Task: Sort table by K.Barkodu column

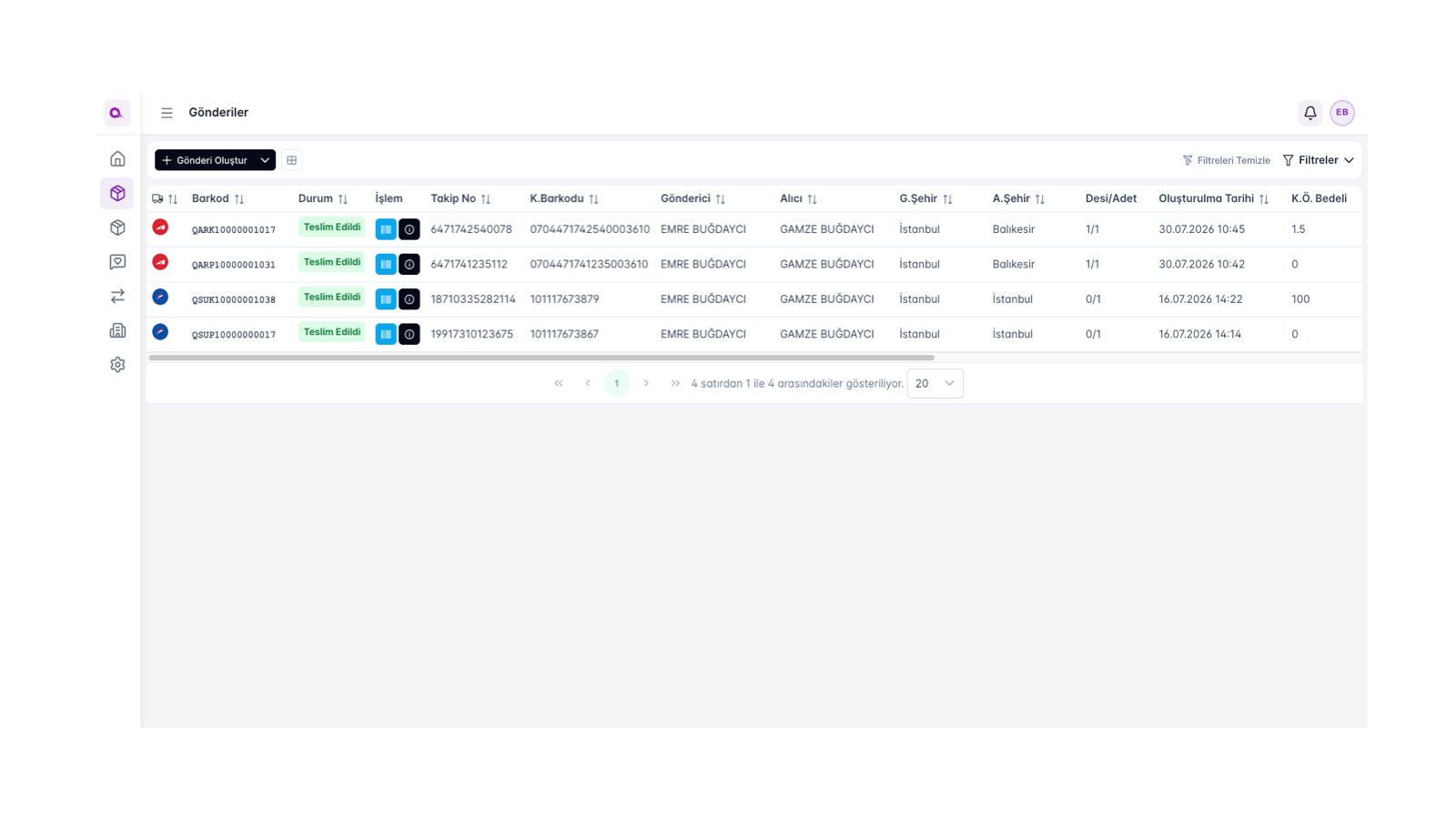Action: [x=594, y=199]
